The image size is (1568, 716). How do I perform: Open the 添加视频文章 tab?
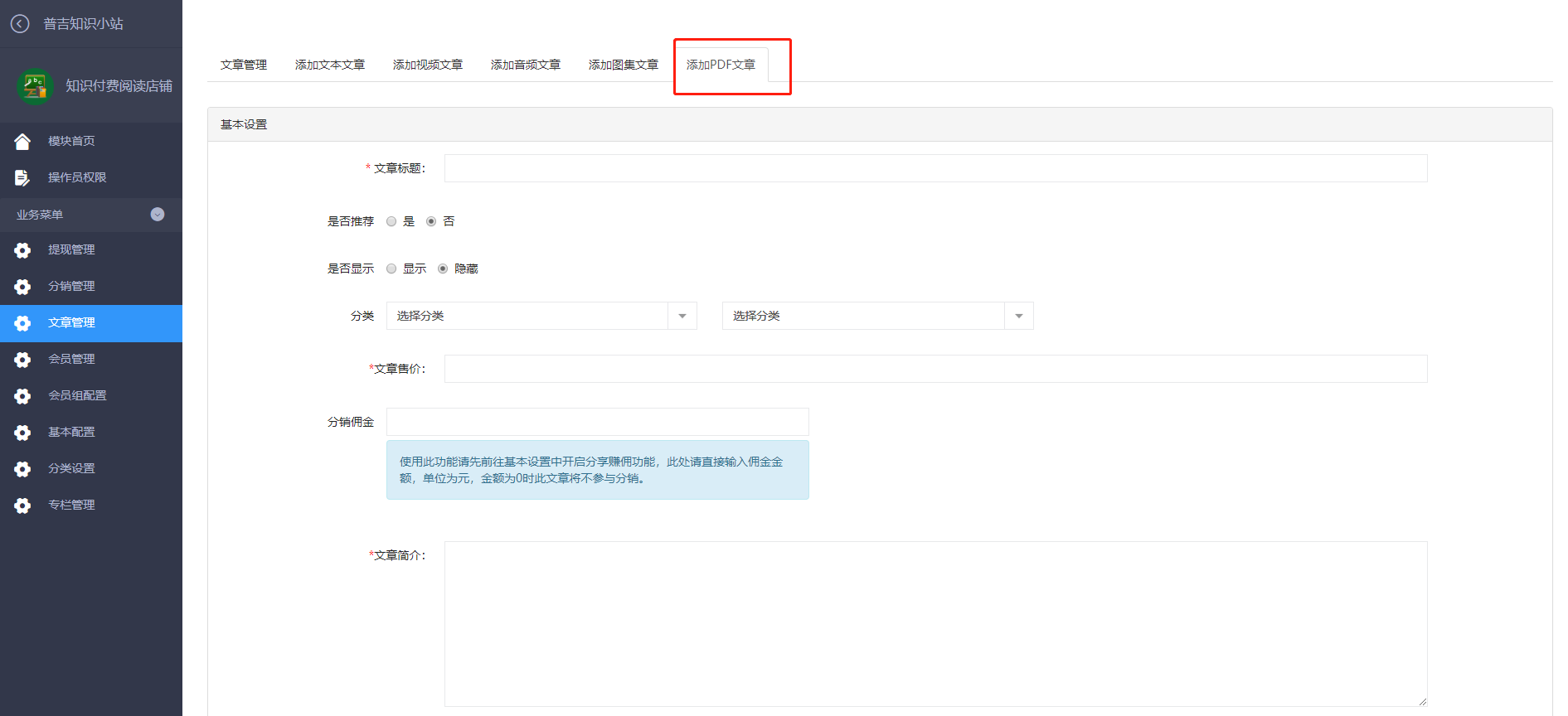pos(428,65)
